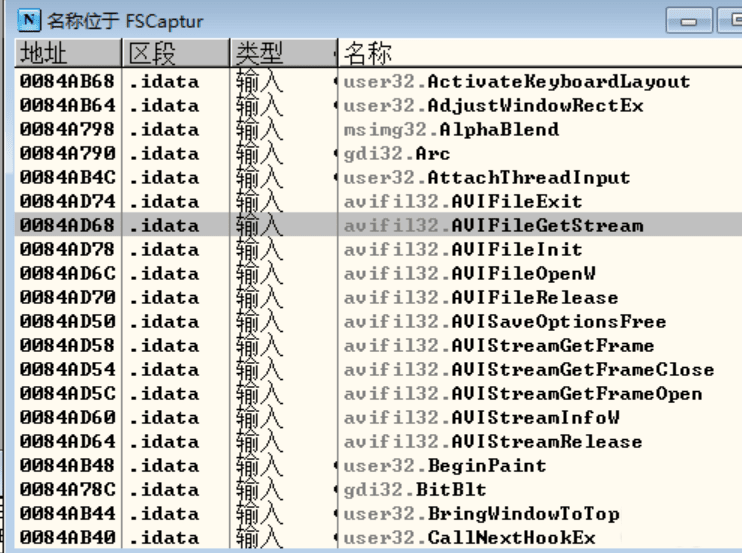The width and height of the screenshot is (742, 553).
Task: Select user32.BeginPaint entry
Action: click(445, 466)
